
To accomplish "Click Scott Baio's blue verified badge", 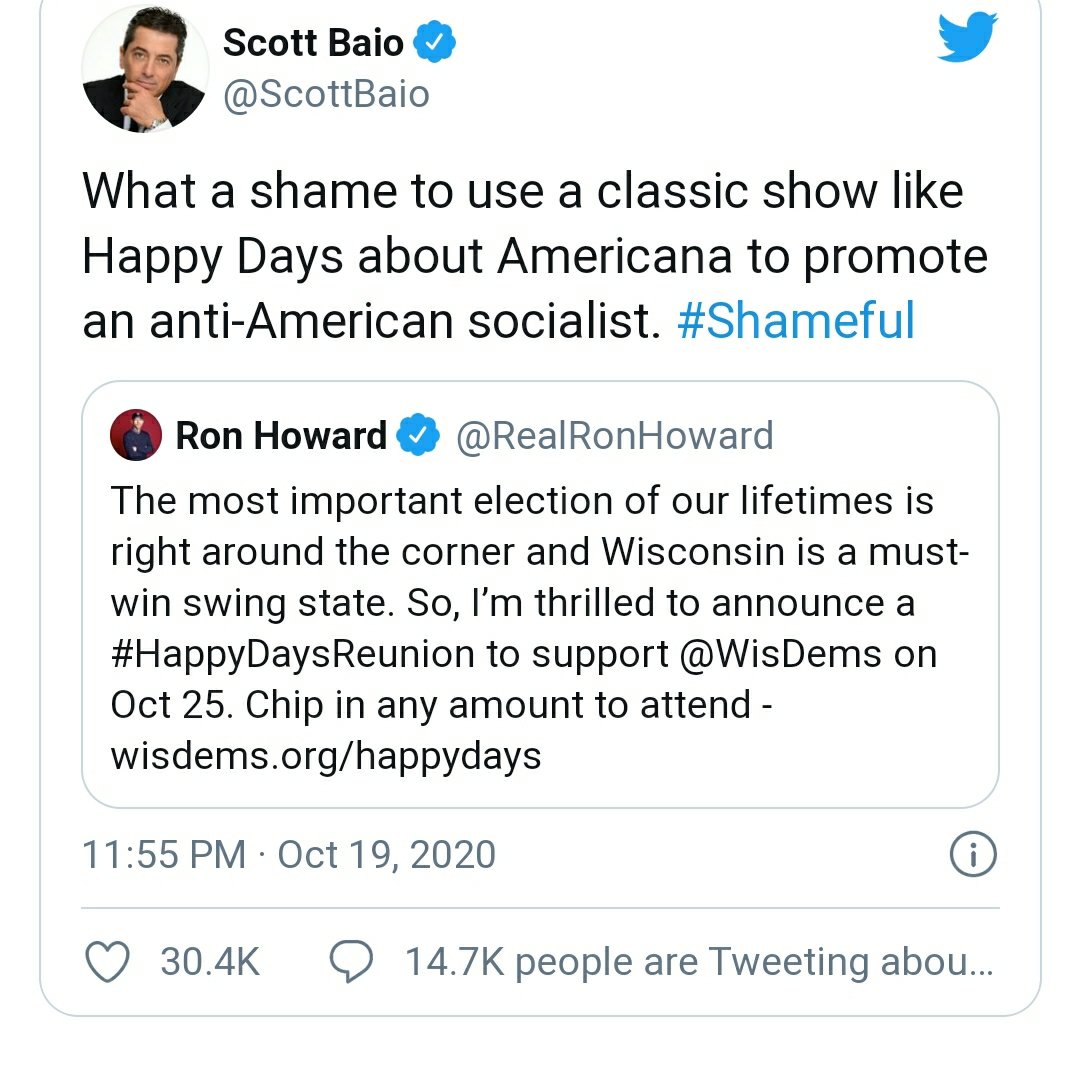I will 435,42.
